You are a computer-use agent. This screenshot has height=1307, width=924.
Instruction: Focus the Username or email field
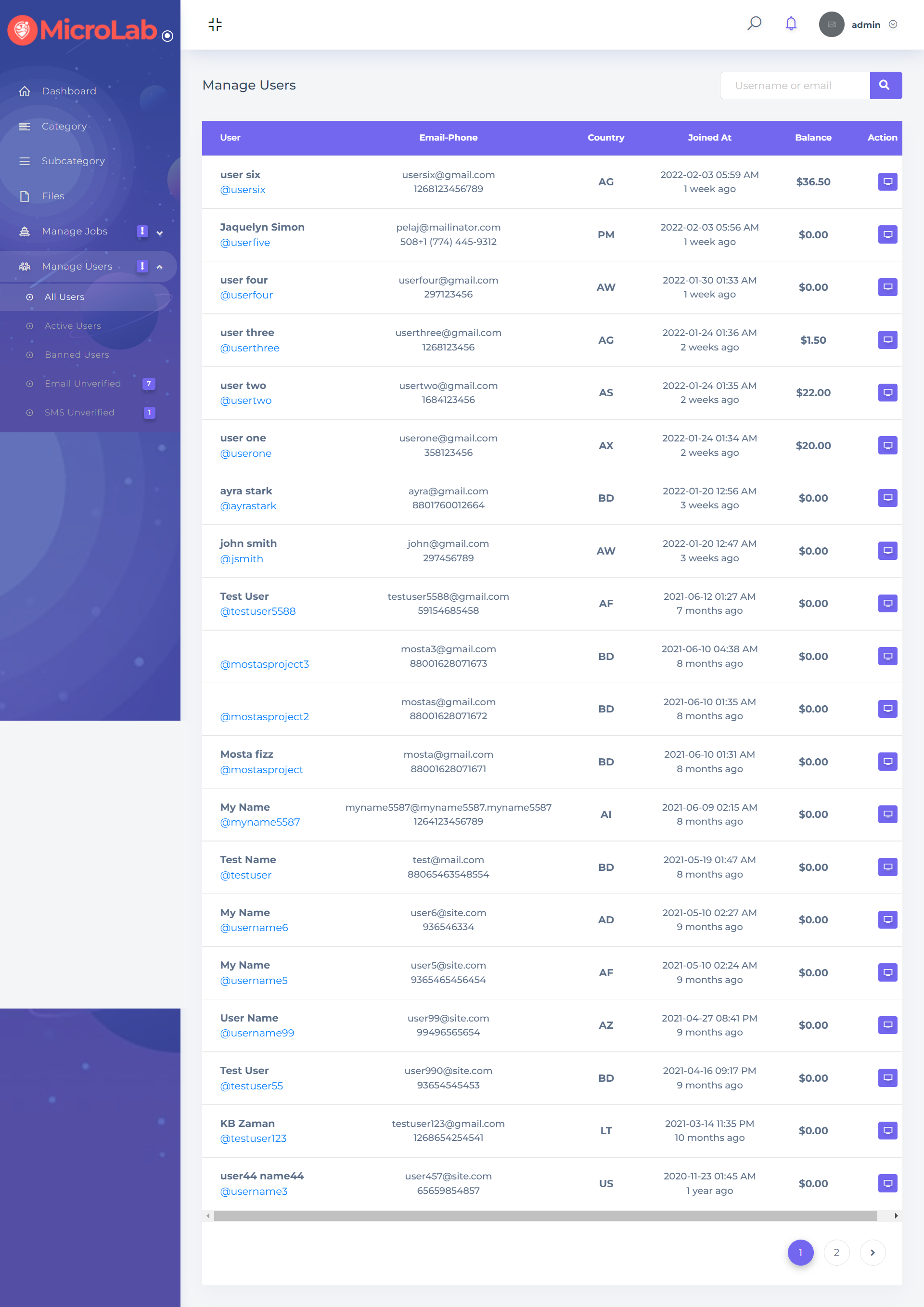click(x=794, y=85)
